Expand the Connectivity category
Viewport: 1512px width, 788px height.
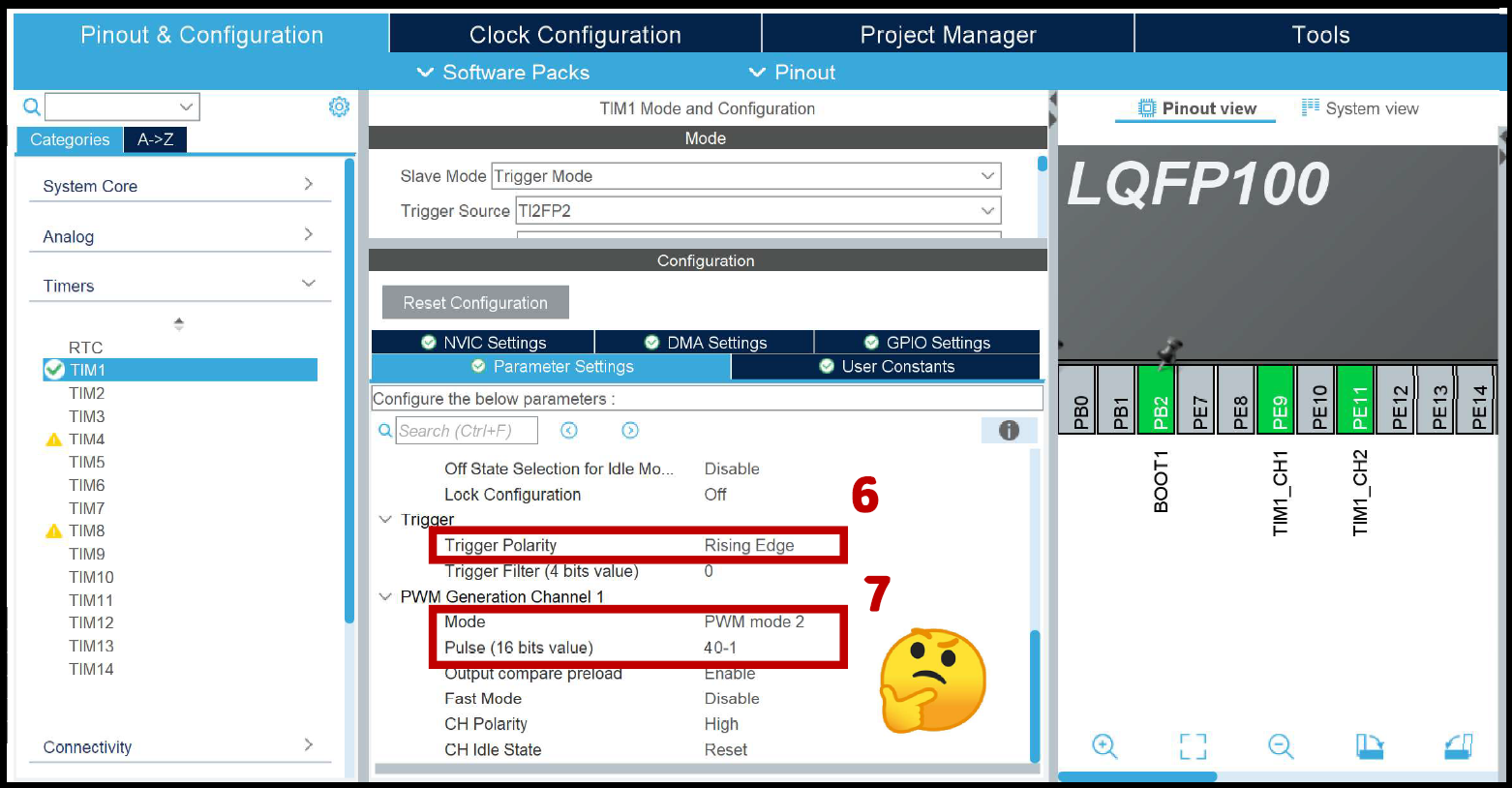click(180, 746)
